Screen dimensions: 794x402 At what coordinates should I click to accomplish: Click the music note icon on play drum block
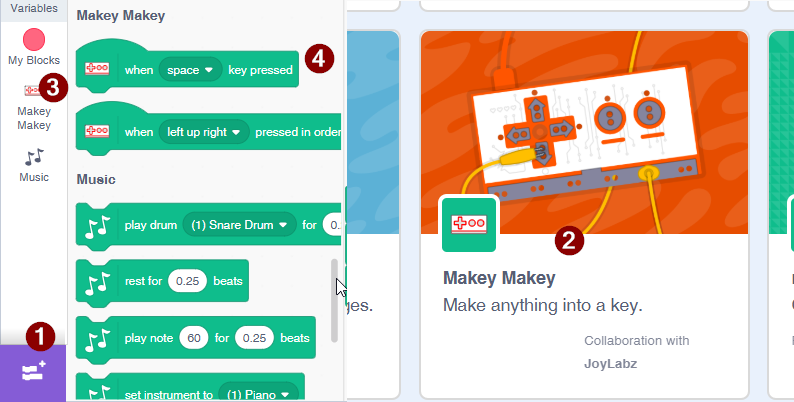[x=97, y=226]
